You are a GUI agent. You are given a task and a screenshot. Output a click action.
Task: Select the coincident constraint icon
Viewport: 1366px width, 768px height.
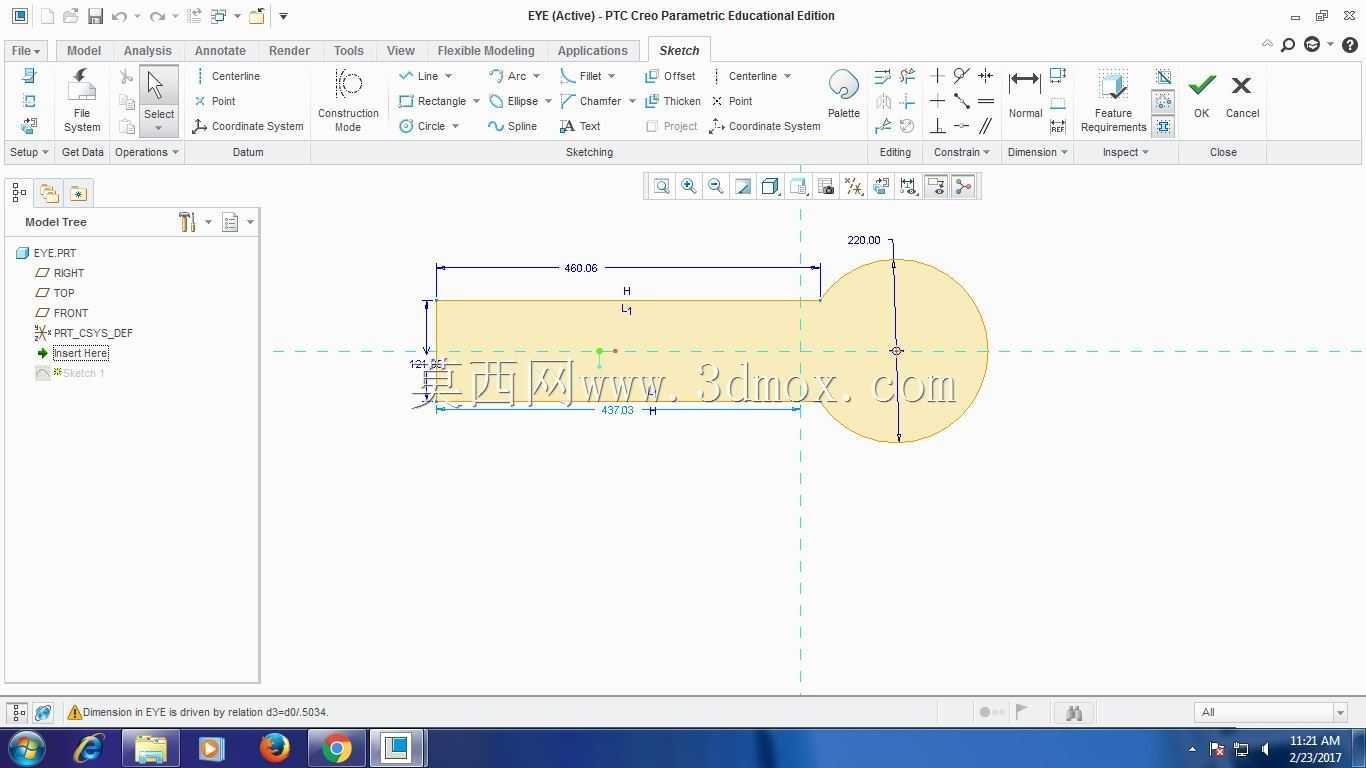click(961, 126)
